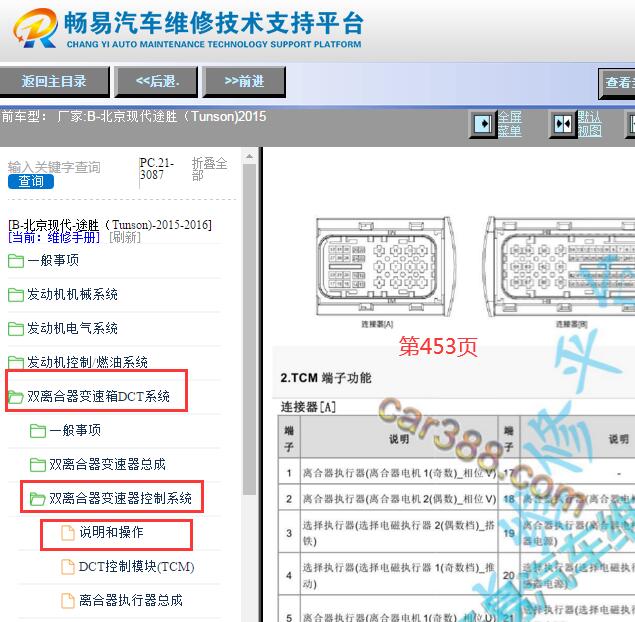Click document icon beside 离合器执行器总成
Image resolution: width=635 pixels, height=622 pixels.
(68, 601)
